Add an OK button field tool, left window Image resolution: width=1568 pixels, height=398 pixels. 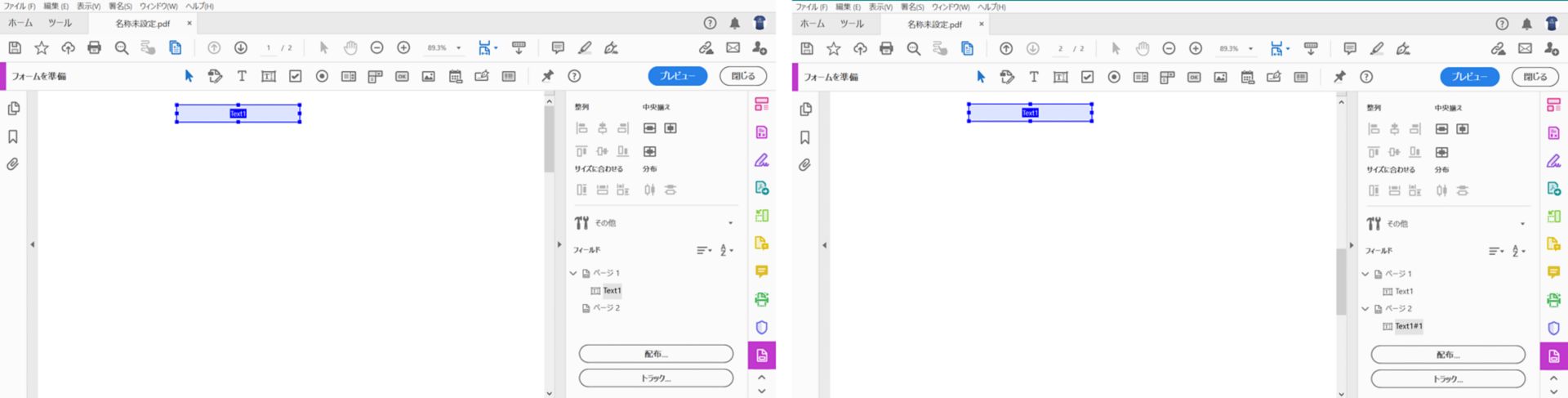tap(402, 76)
